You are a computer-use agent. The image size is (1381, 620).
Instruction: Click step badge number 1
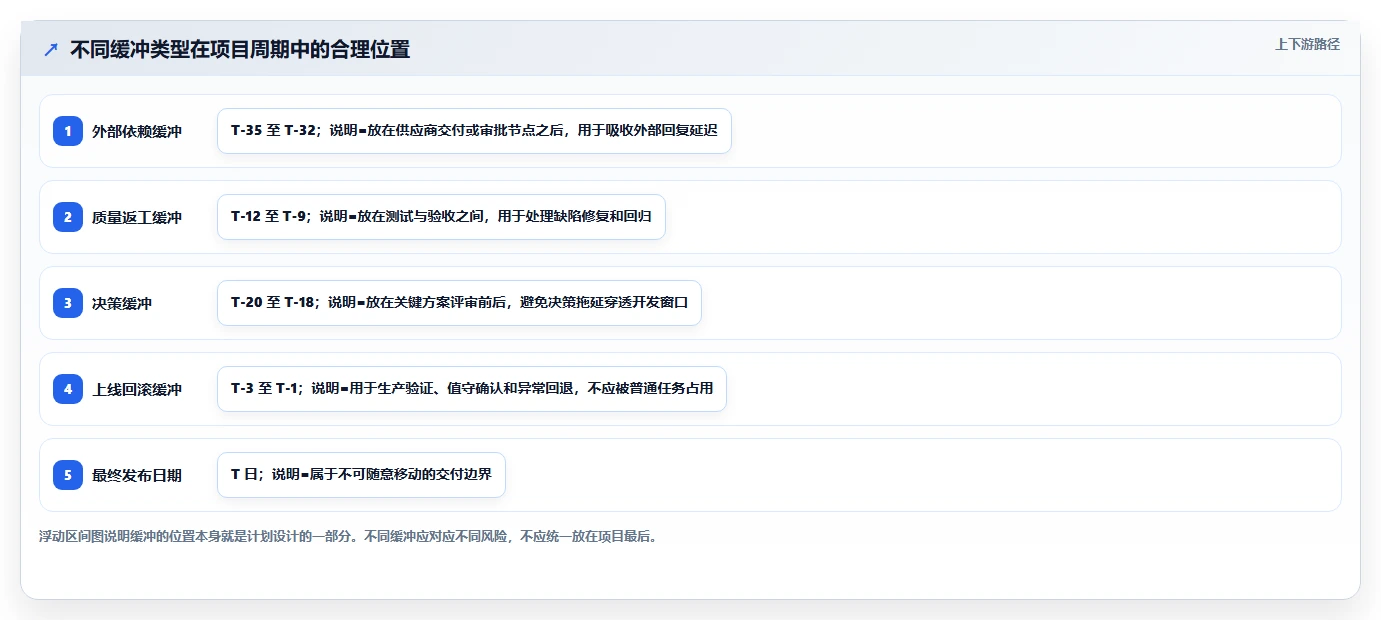pos(68,131)
